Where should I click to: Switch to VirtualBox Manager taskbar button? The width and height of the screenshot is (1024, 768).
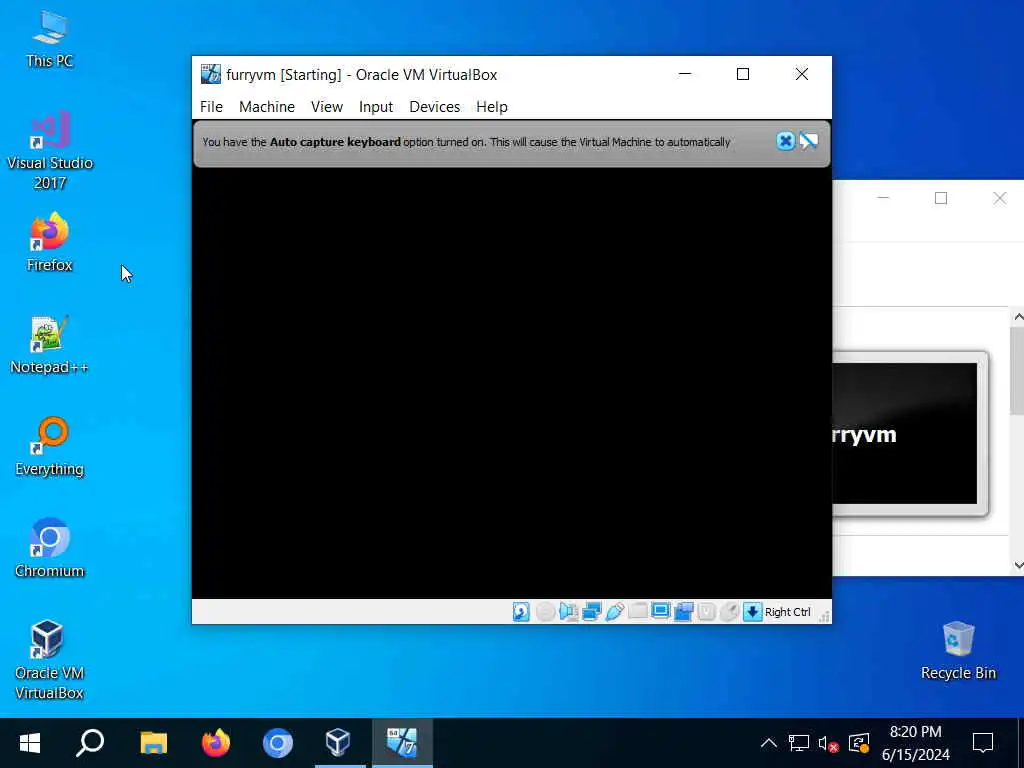[340, 743]
